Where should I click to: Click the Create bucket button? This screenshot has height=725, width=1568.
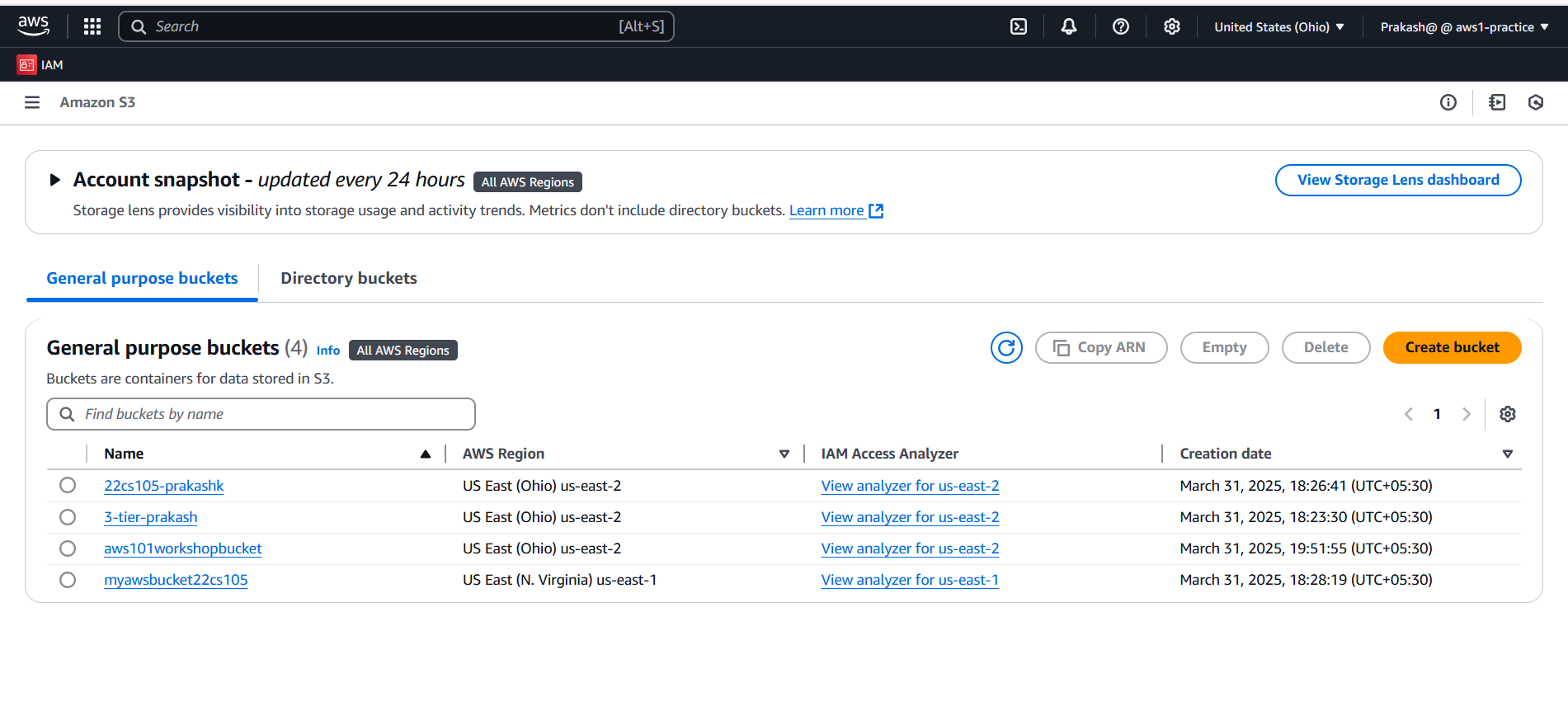coord(1452,347)
